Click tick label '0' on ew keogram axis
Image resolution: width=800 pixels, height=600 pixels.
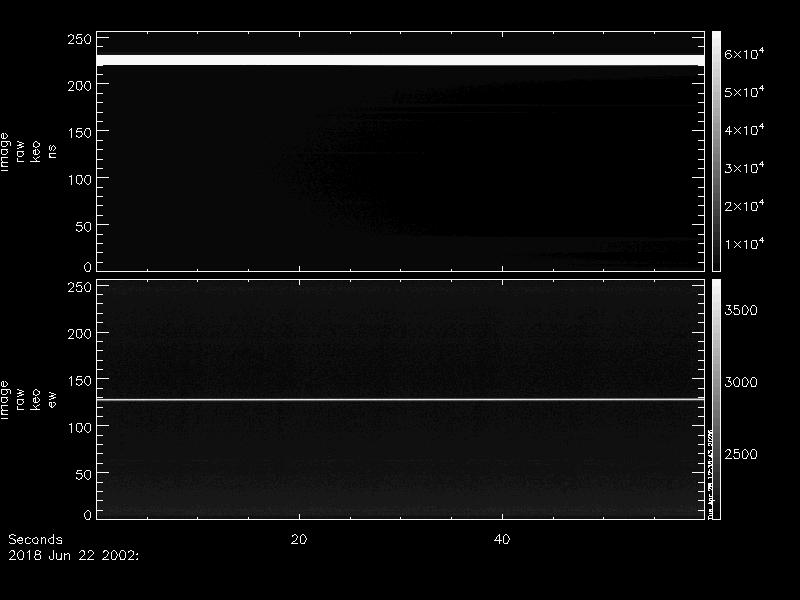[88, 515]
